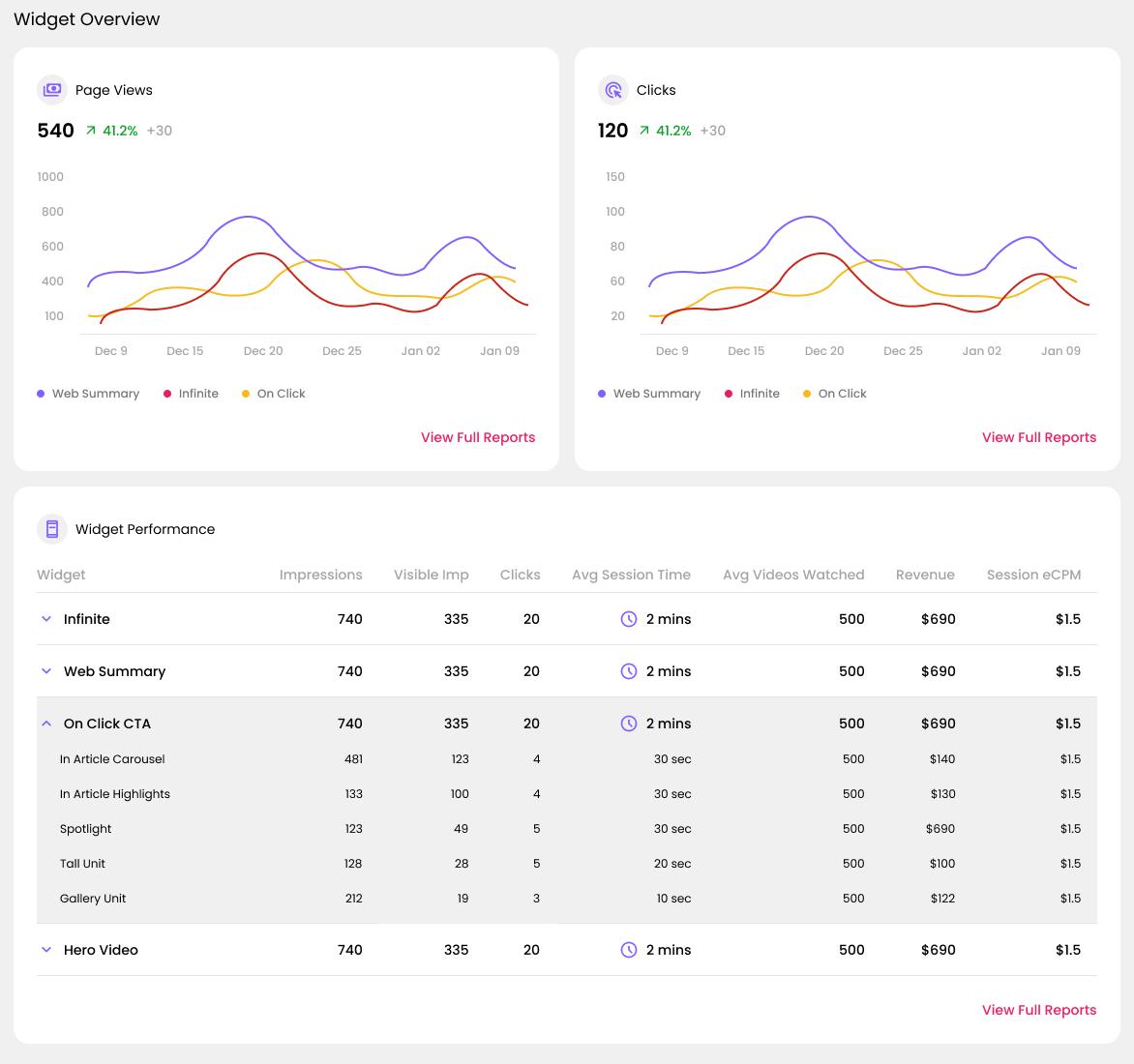Click the Page Views total 540

click(x=56, y=131)
